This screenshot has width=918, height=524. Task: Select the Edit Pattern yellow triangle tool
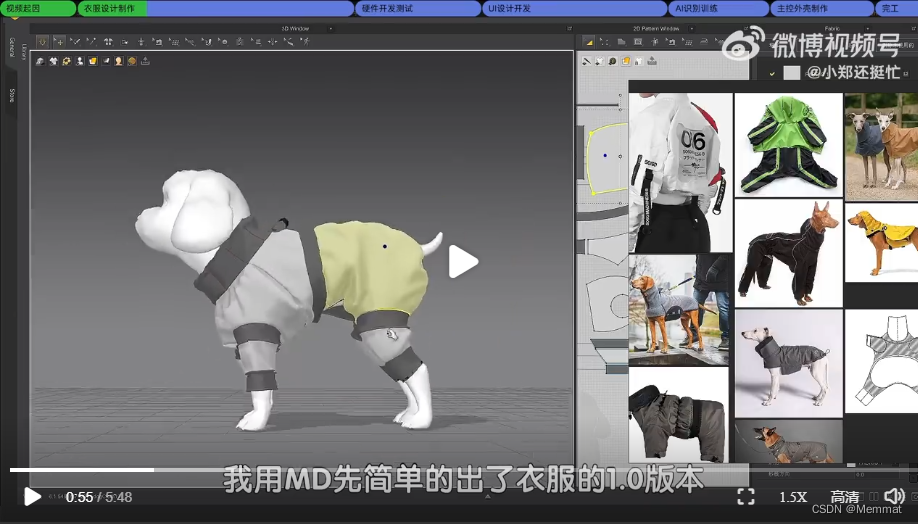click(588, 42)
